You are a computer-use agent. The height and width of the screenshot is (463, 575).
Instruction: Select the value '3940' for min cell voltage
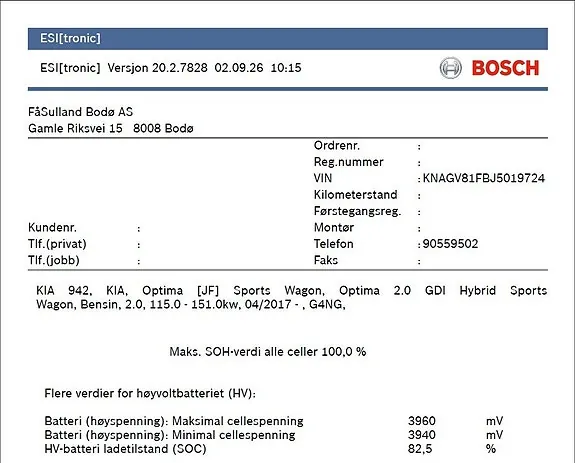(x=422, y=435)
